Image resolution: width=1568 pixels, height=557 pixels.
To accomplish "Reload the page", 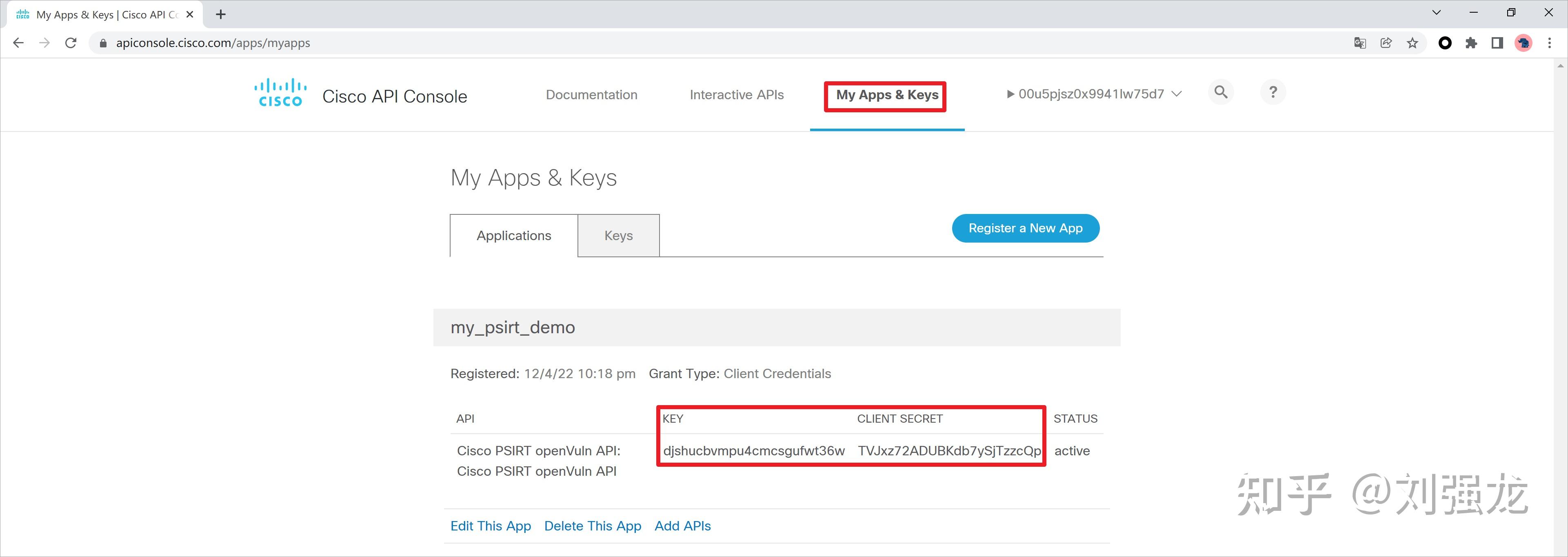I will (71, 43).
